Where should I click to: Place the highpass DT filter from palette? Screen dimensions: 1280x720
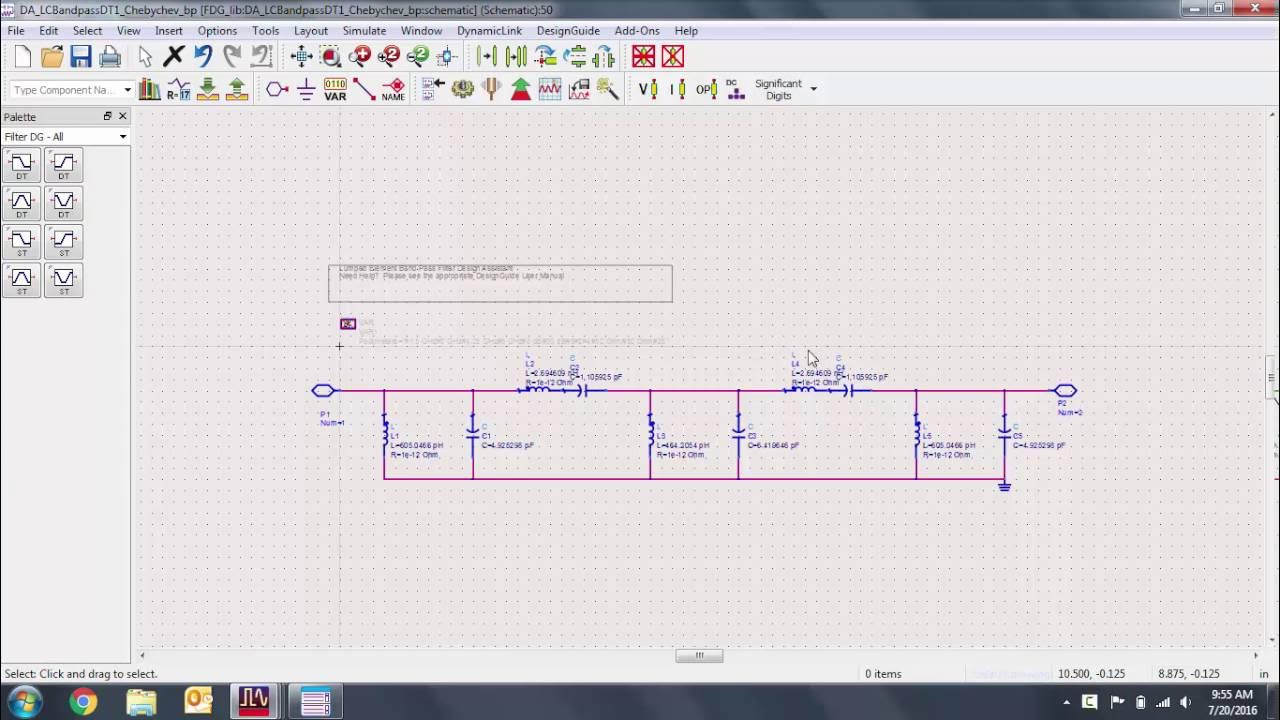click(64, 165)
